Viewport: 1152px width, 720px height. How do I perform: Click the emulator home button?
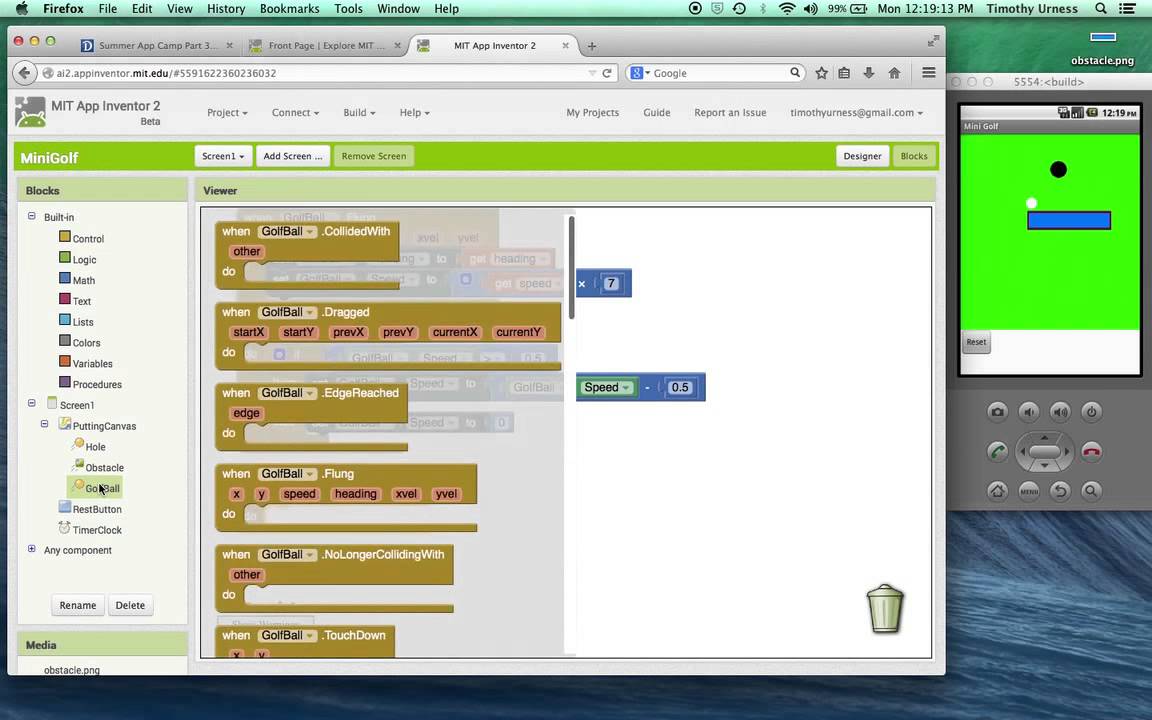[x=997, y=491]
